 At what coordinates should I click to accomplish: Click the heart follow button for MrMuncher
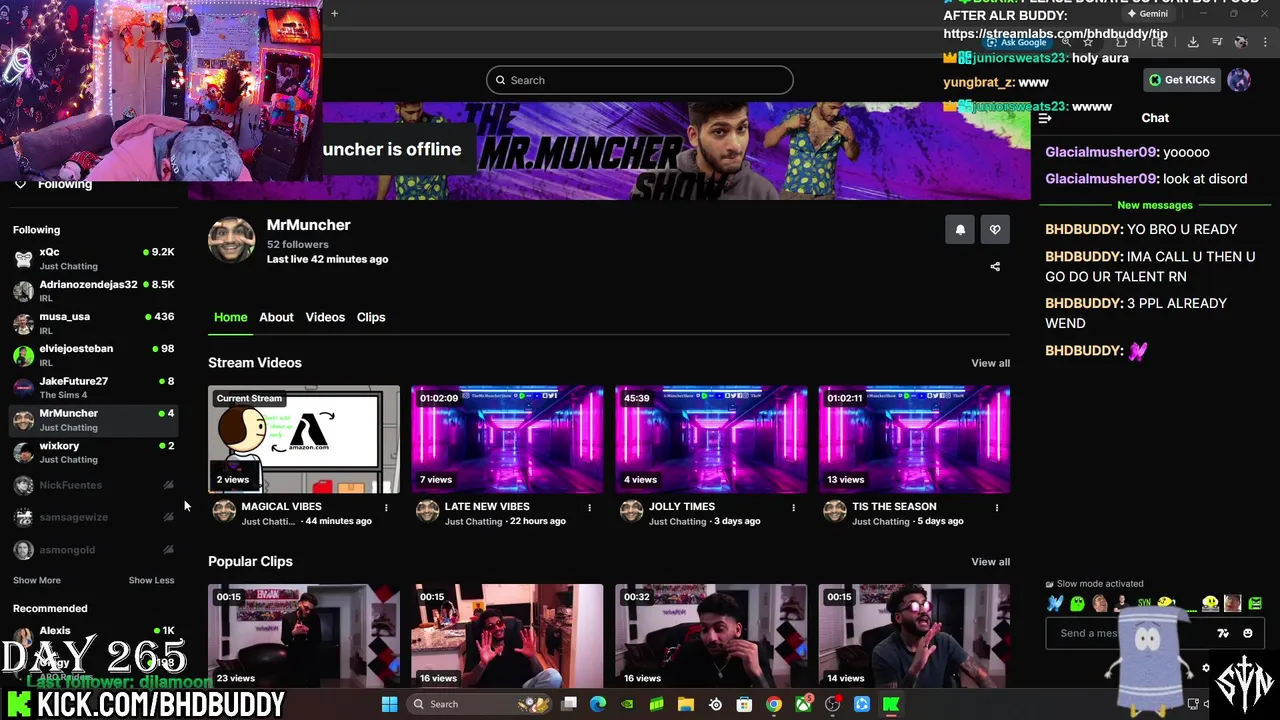coord(995,229)
